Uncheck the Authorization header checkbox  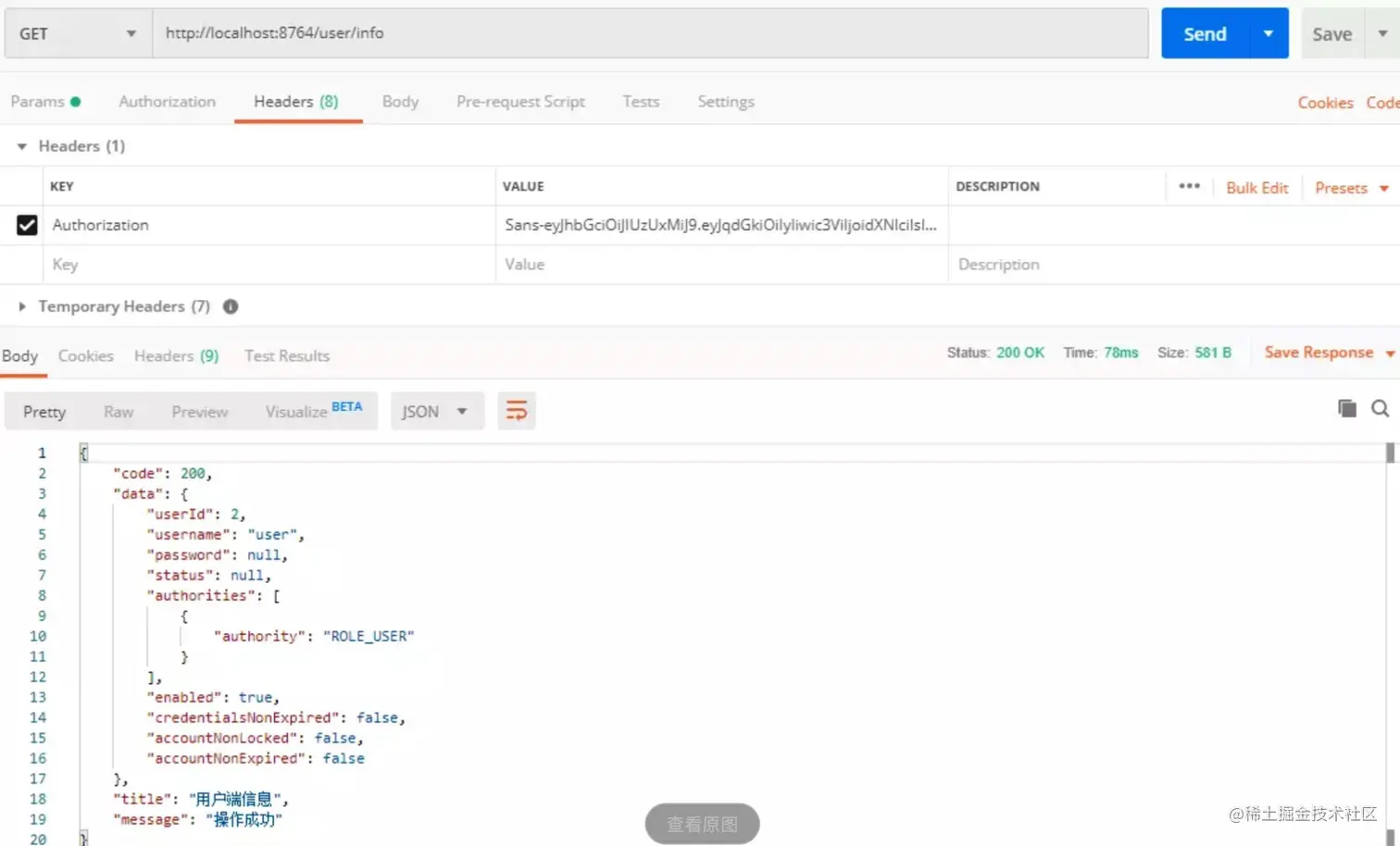pos(27,225)
